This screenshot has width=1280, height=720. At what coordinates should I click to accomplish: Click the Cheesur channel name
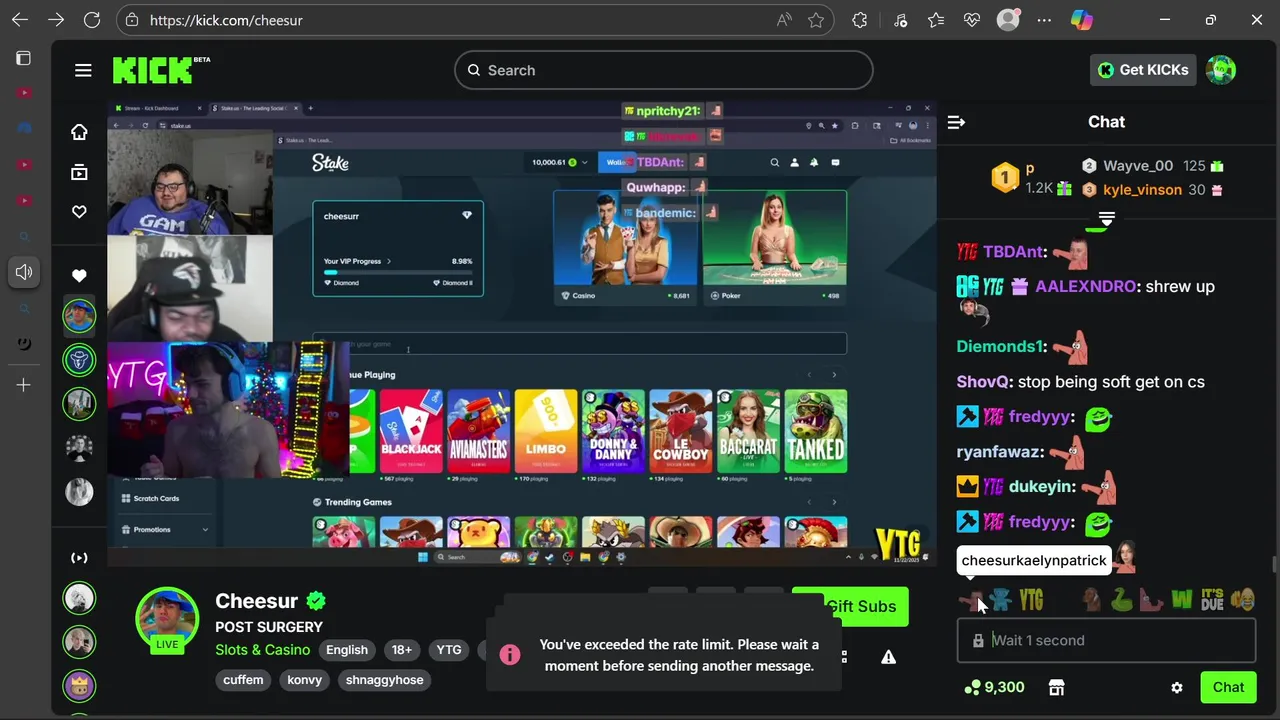click(x=256, y=601)
